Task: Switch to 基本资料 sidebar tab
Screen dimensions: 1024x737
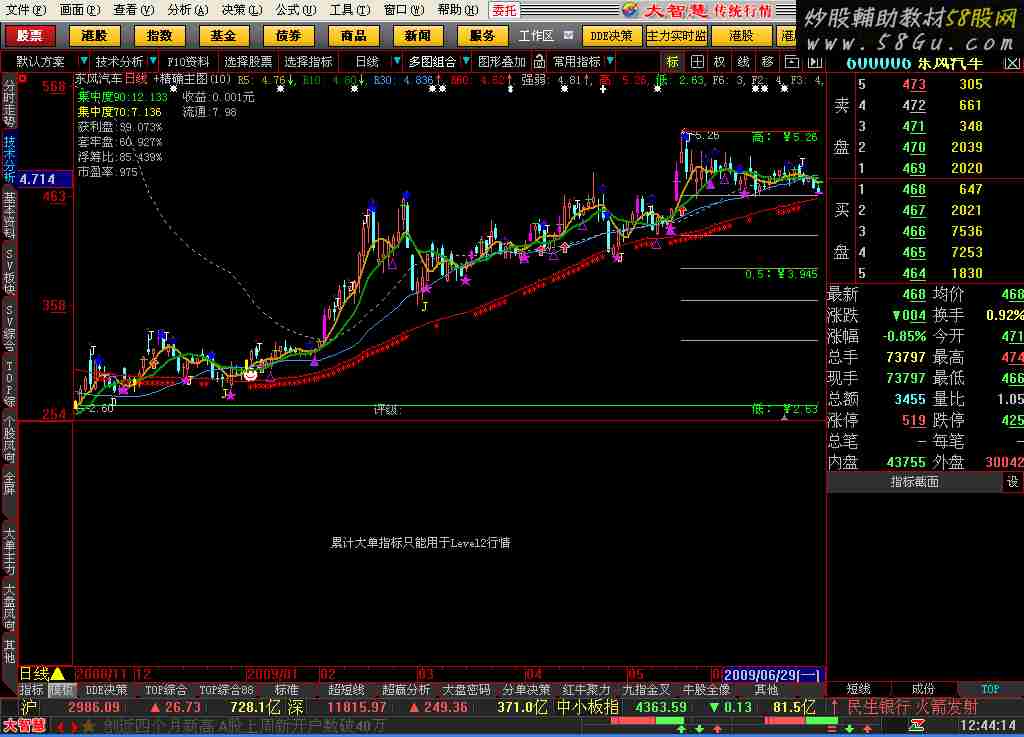Action: tap(9, 215)
